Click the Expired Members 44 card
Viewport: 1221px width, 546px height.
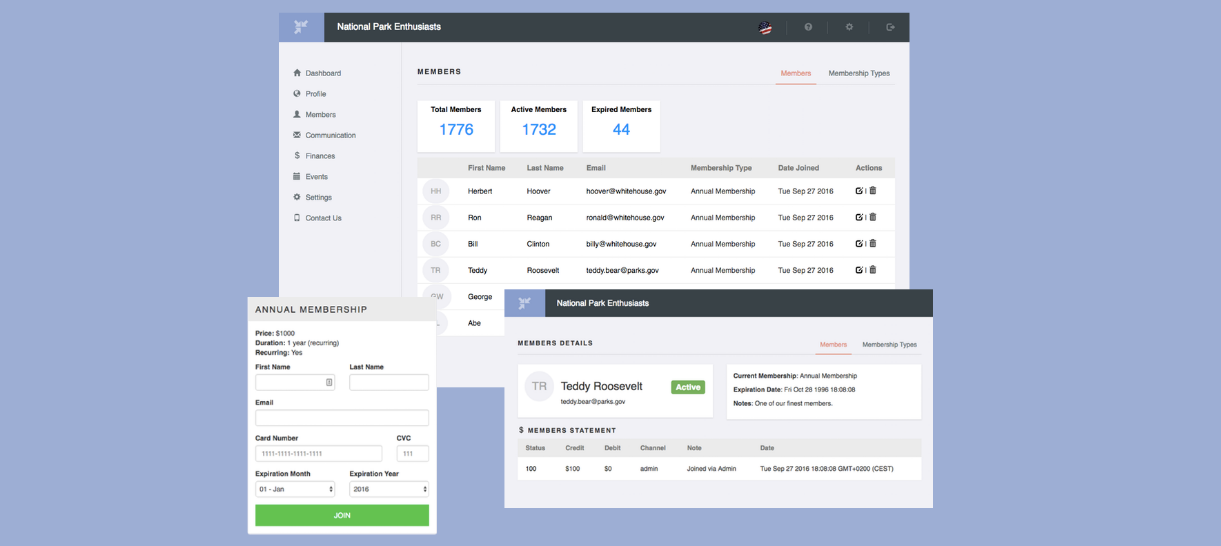coord(621,126)
